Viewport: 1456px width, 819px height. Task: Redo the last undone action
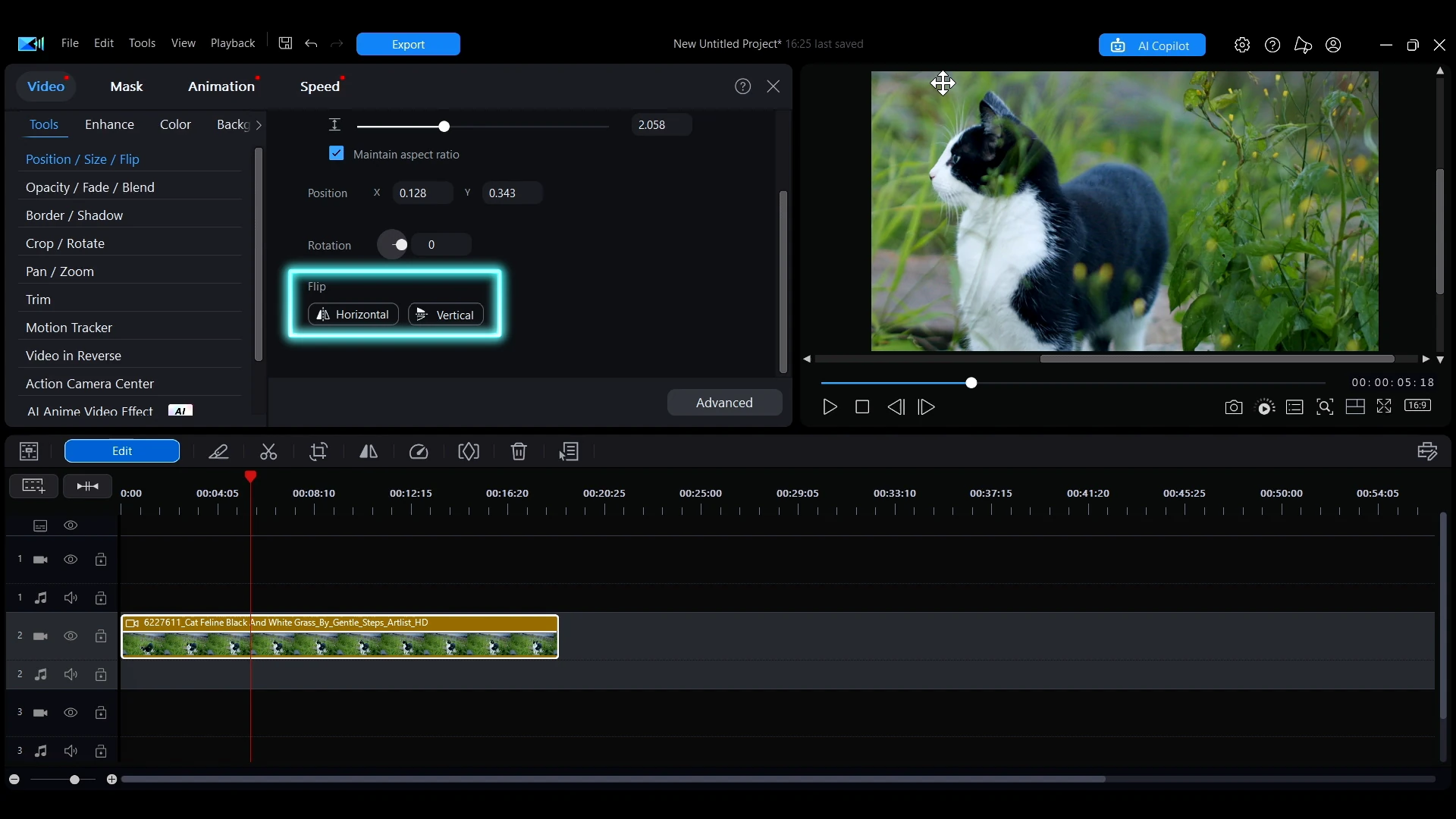(x=337, y=43)
